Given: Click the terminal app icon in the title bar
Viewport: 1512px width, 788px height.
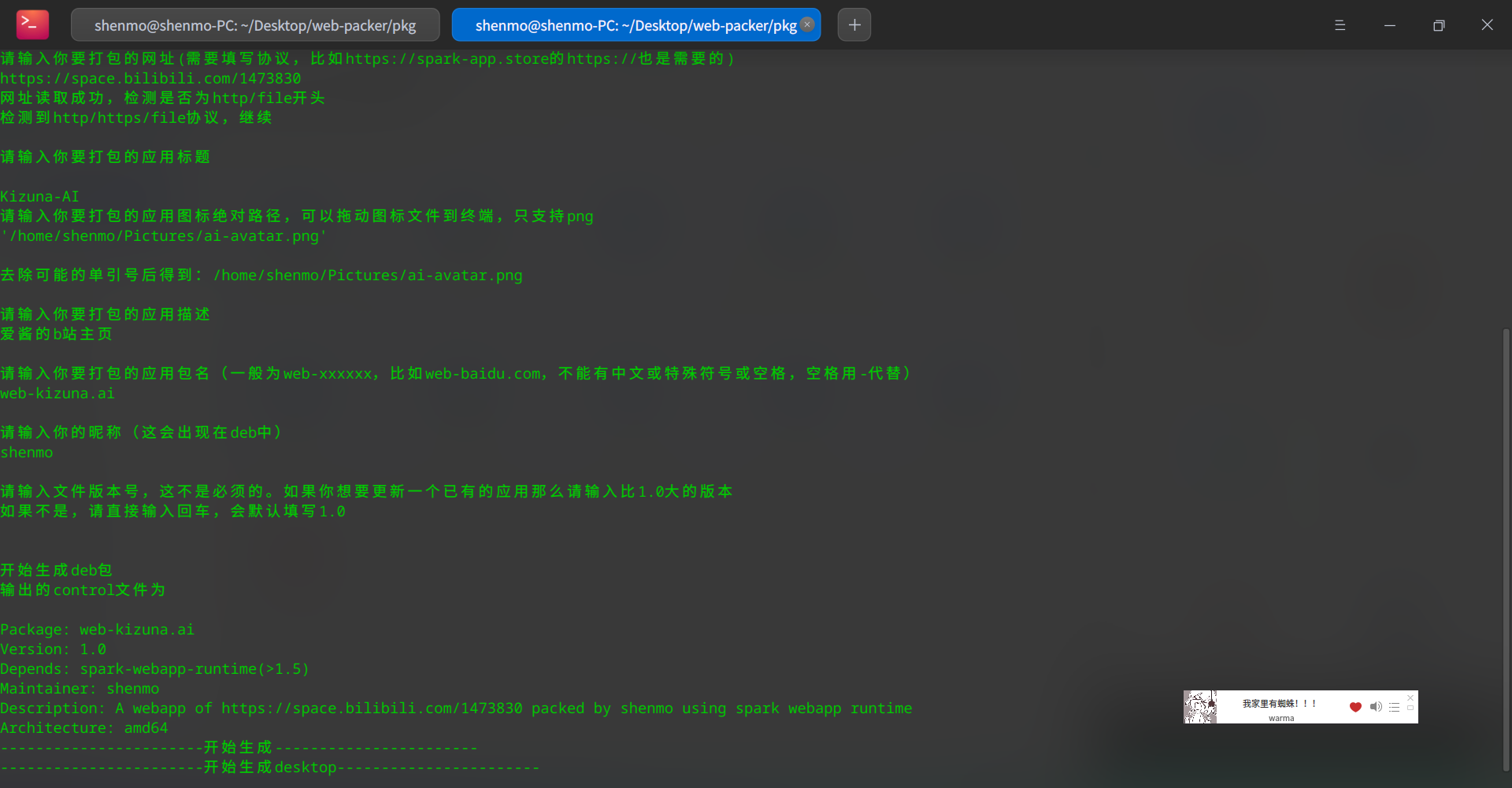Looking at the screenshot, I should click(x=32, y=25).
